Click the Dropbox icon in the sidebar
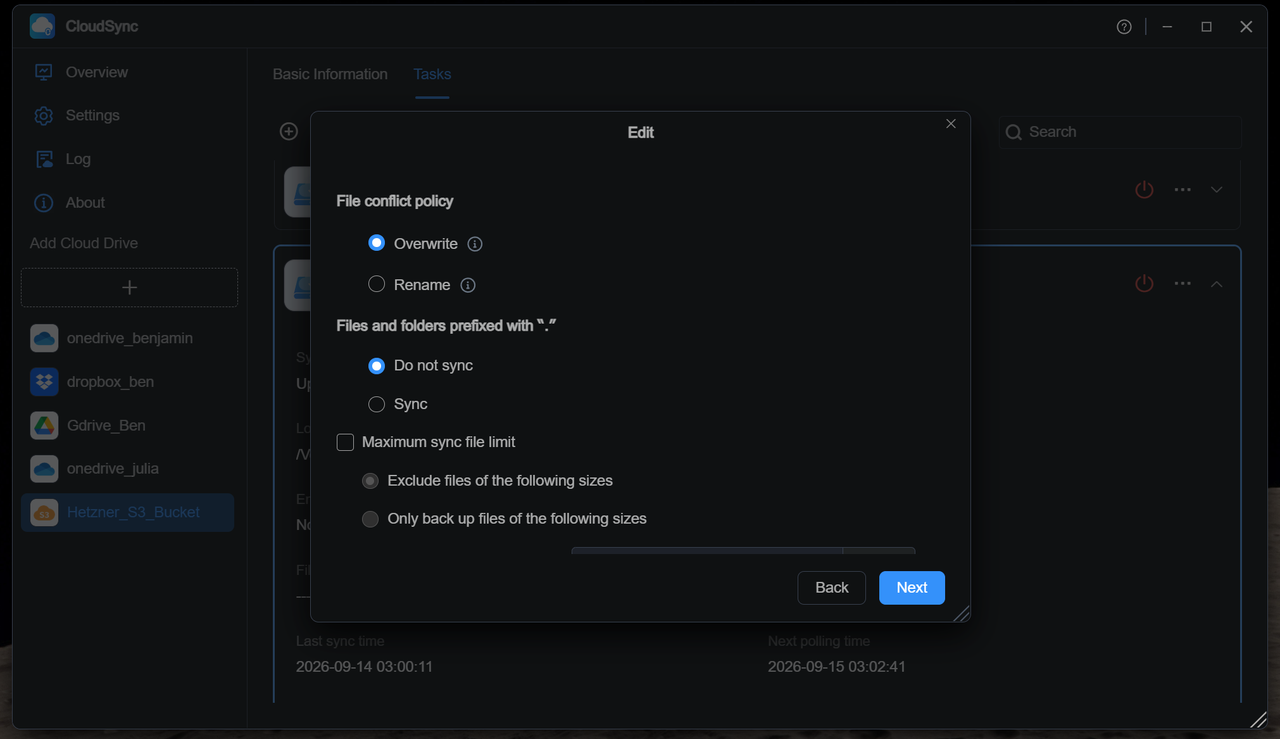 (x=44, y=382)
